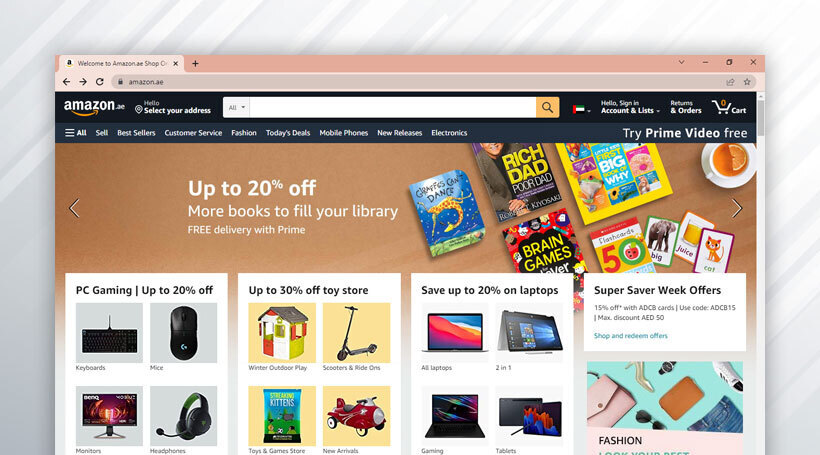Bookmark page with the star icon
This screenshot has width=820, height=455.
pyautogui.click(x=747, y=82)
